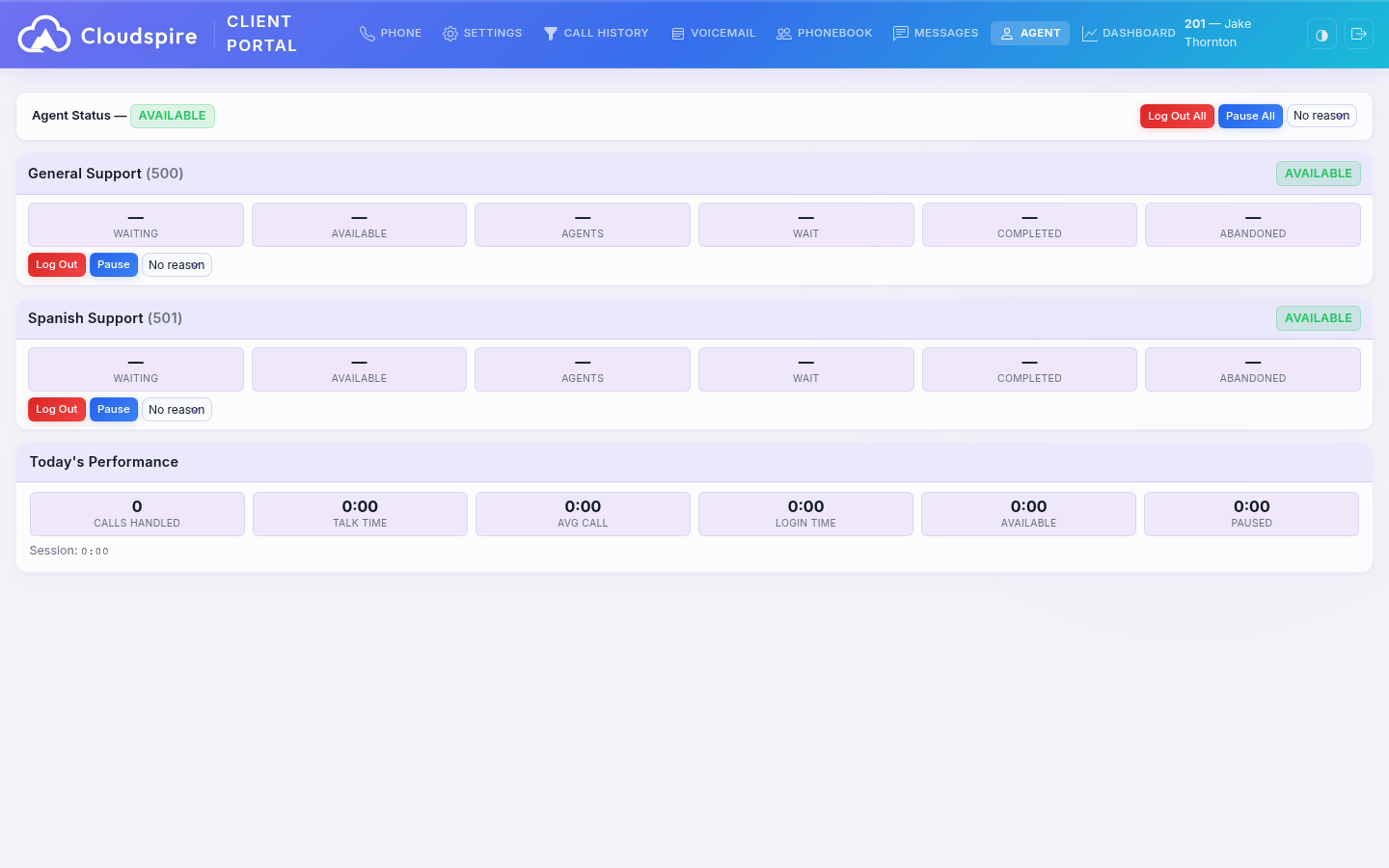1389x868 pixels.
Task: Pause the Spanish Support queue
Action: pos(114,409)
